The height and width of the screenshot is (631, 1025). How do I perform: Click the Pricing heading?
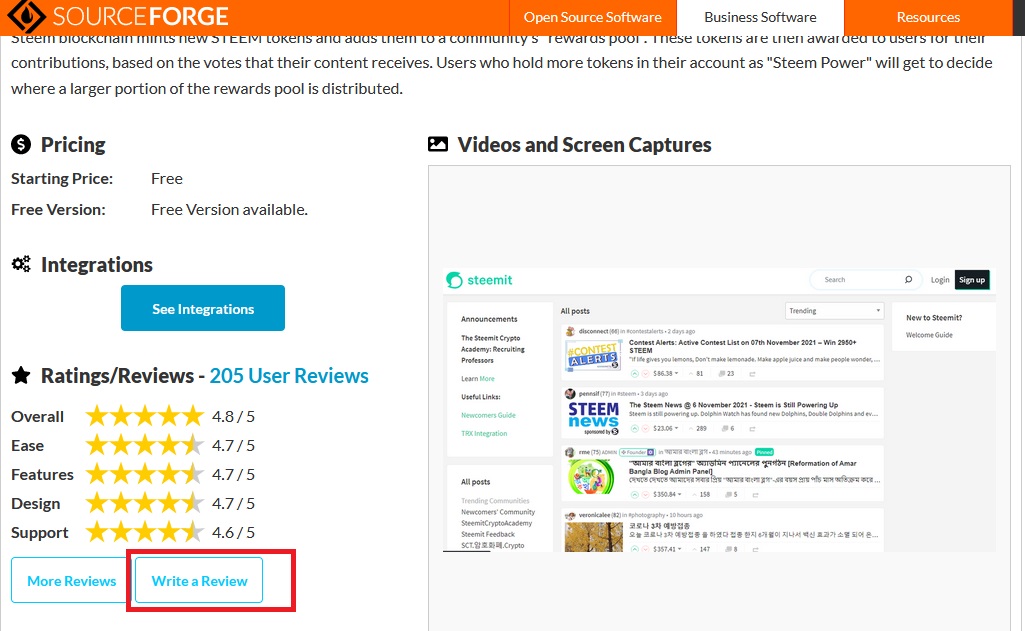tap(73, 145)
